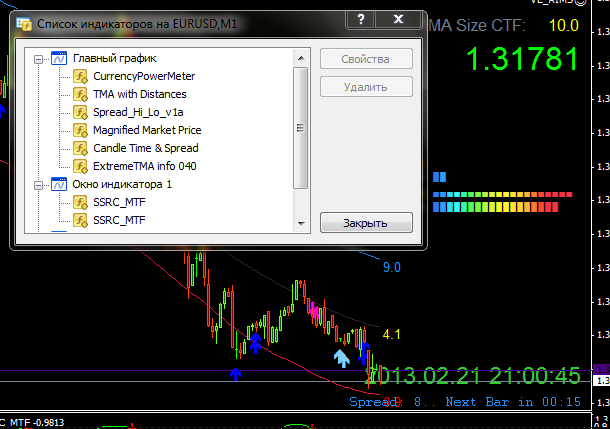Click the CurrencyPowerMeter indicator icon
610x429 pixels.
[x=81, y=76]
